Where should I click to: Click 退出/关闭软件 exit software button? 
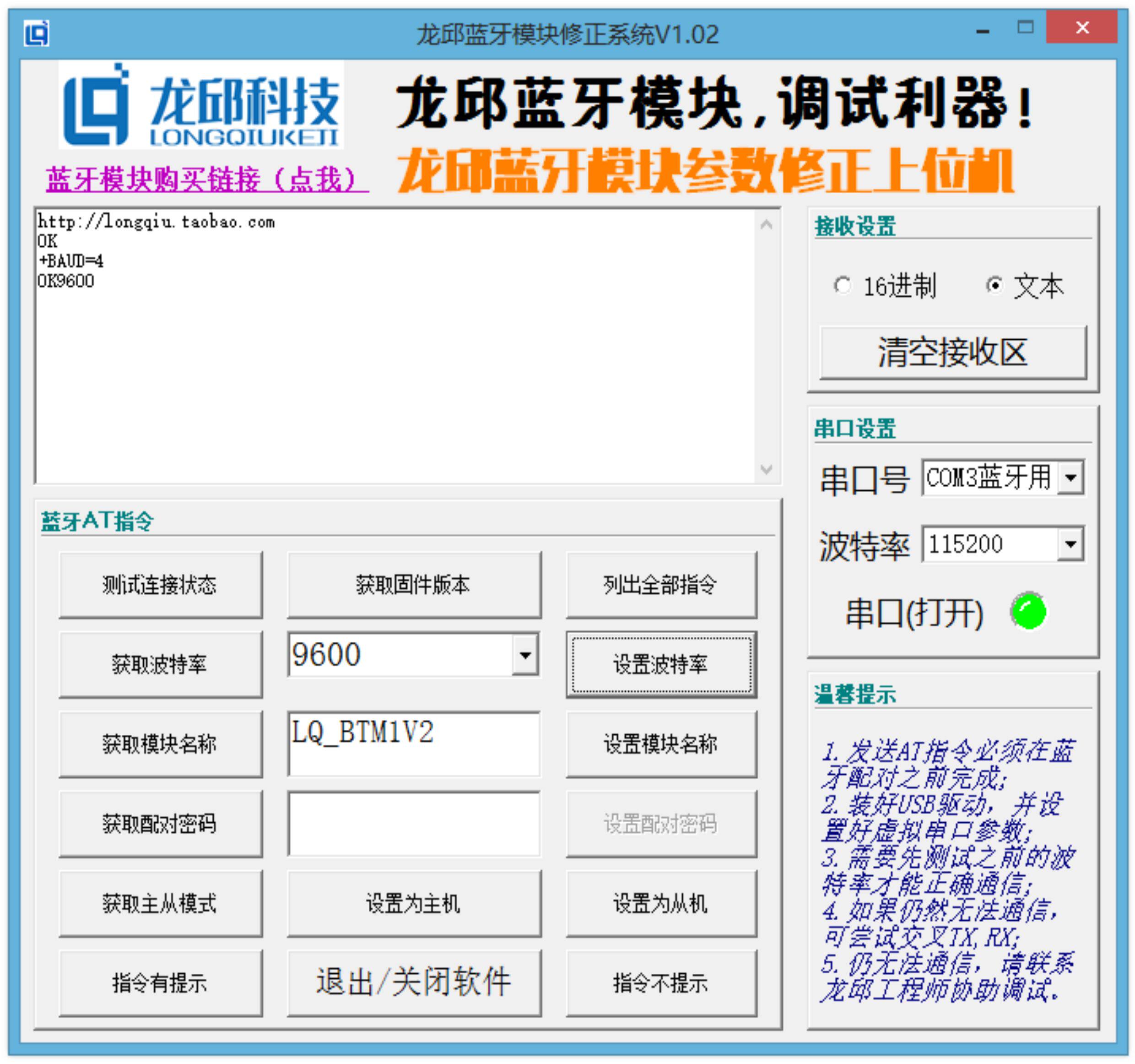[414, 983]
